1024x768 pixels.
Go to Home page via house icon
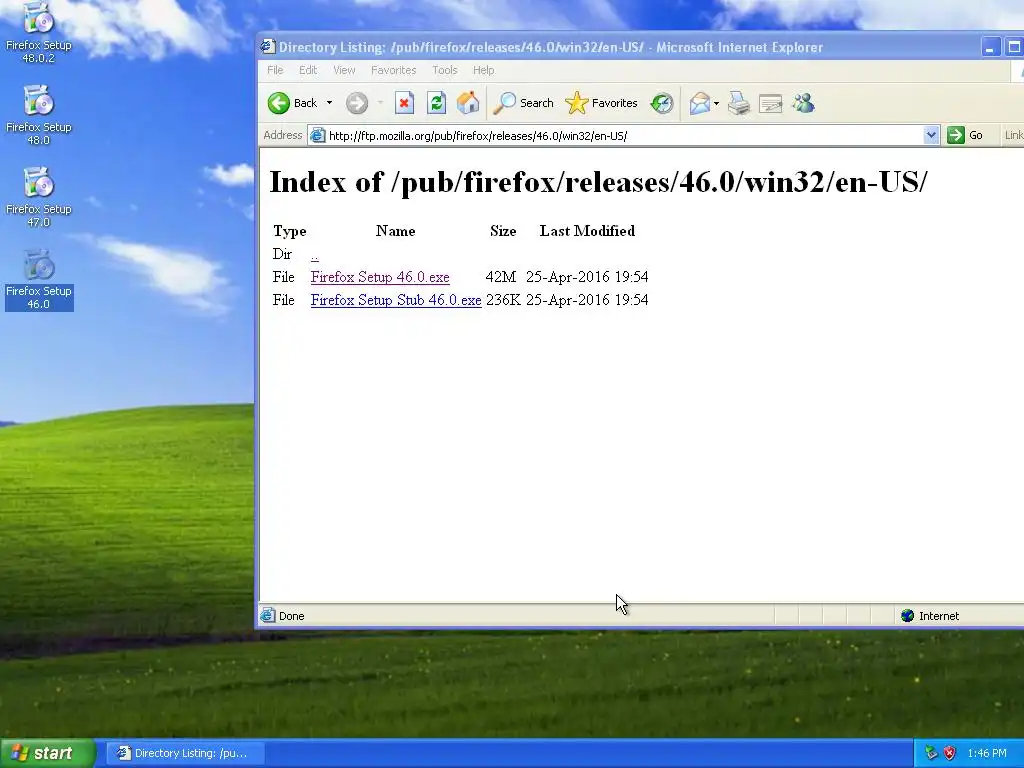468,103
